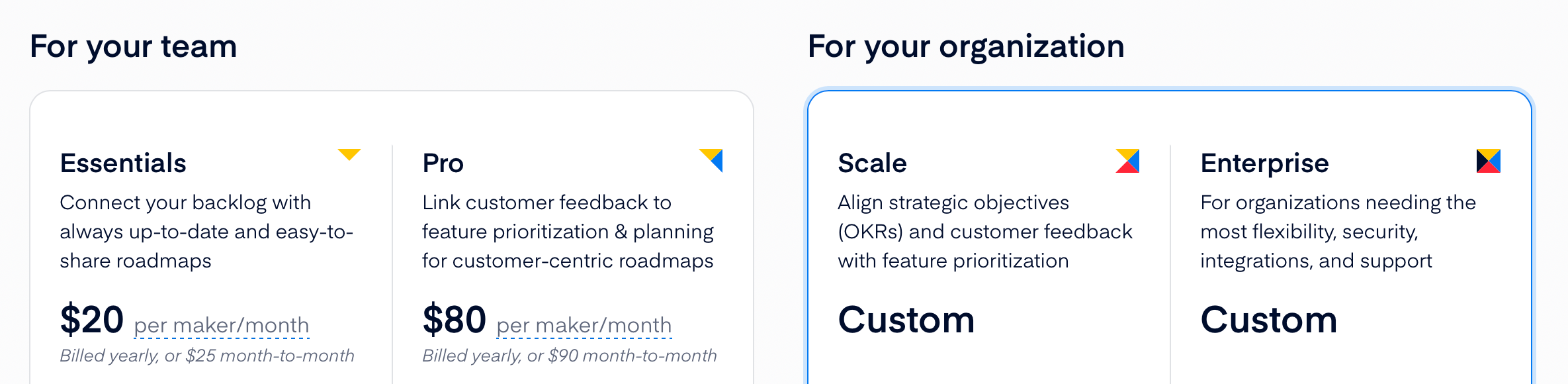
Task: Click the Enterprise description about flexibility, security
Action: (1338, 232)
